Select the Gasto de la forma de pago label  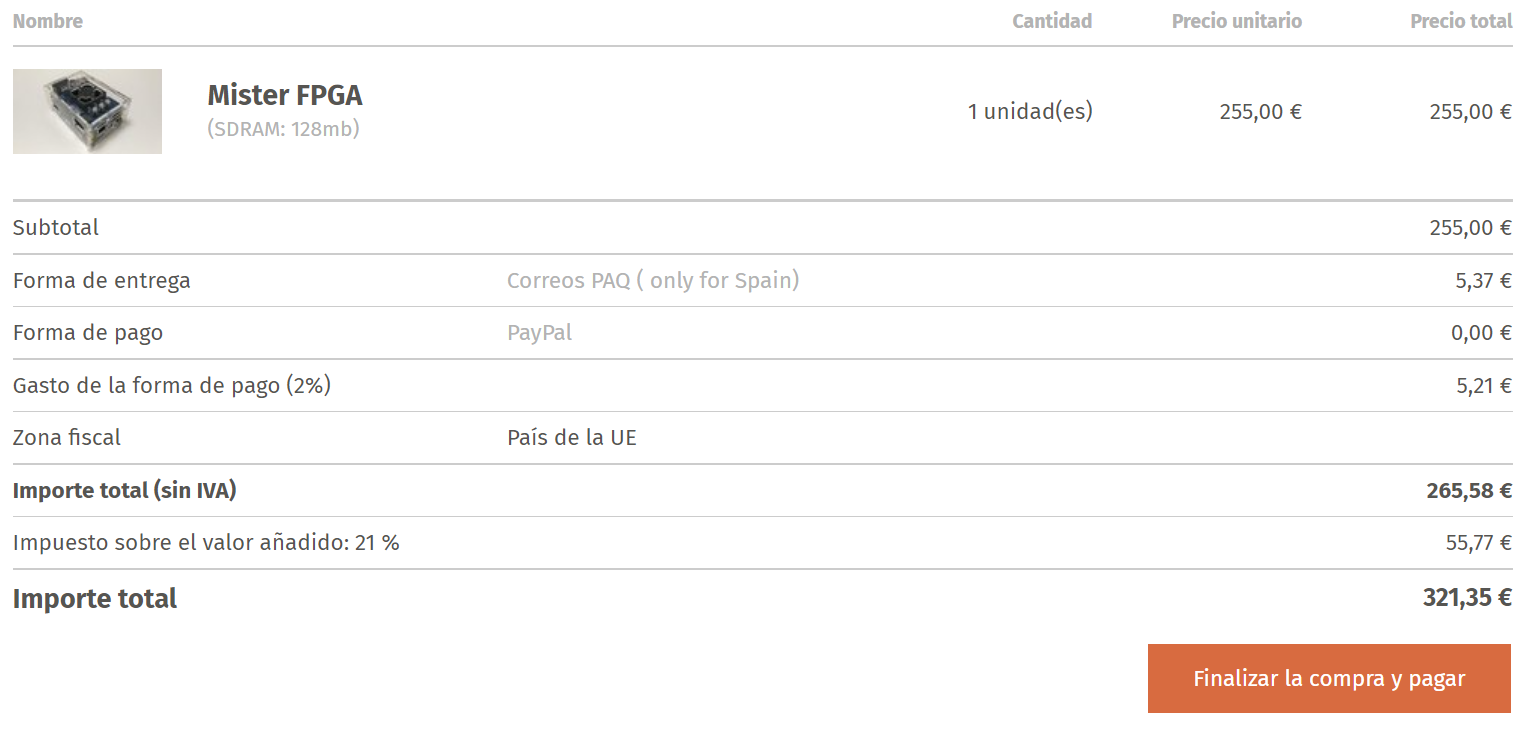coord(171,385)
